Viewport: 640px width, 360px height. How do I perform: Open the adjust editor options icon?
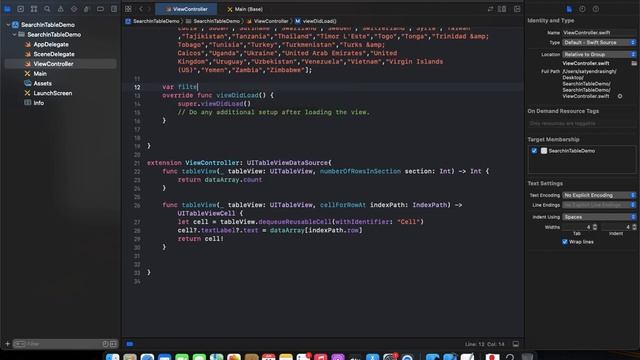[x=502, y=9]
